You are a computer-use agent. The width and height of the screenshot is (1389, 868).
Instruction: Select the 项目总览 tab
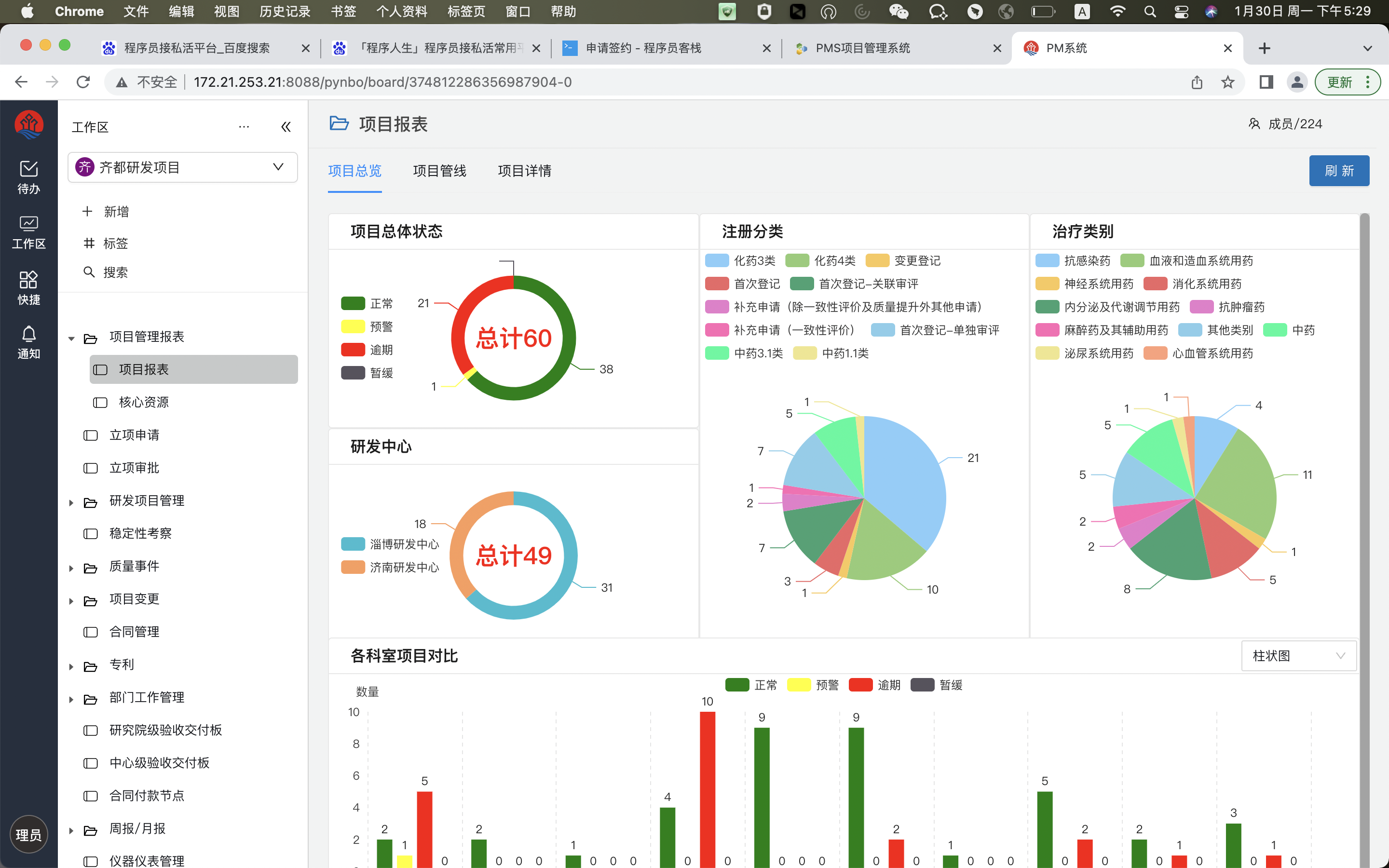(354, 171)
